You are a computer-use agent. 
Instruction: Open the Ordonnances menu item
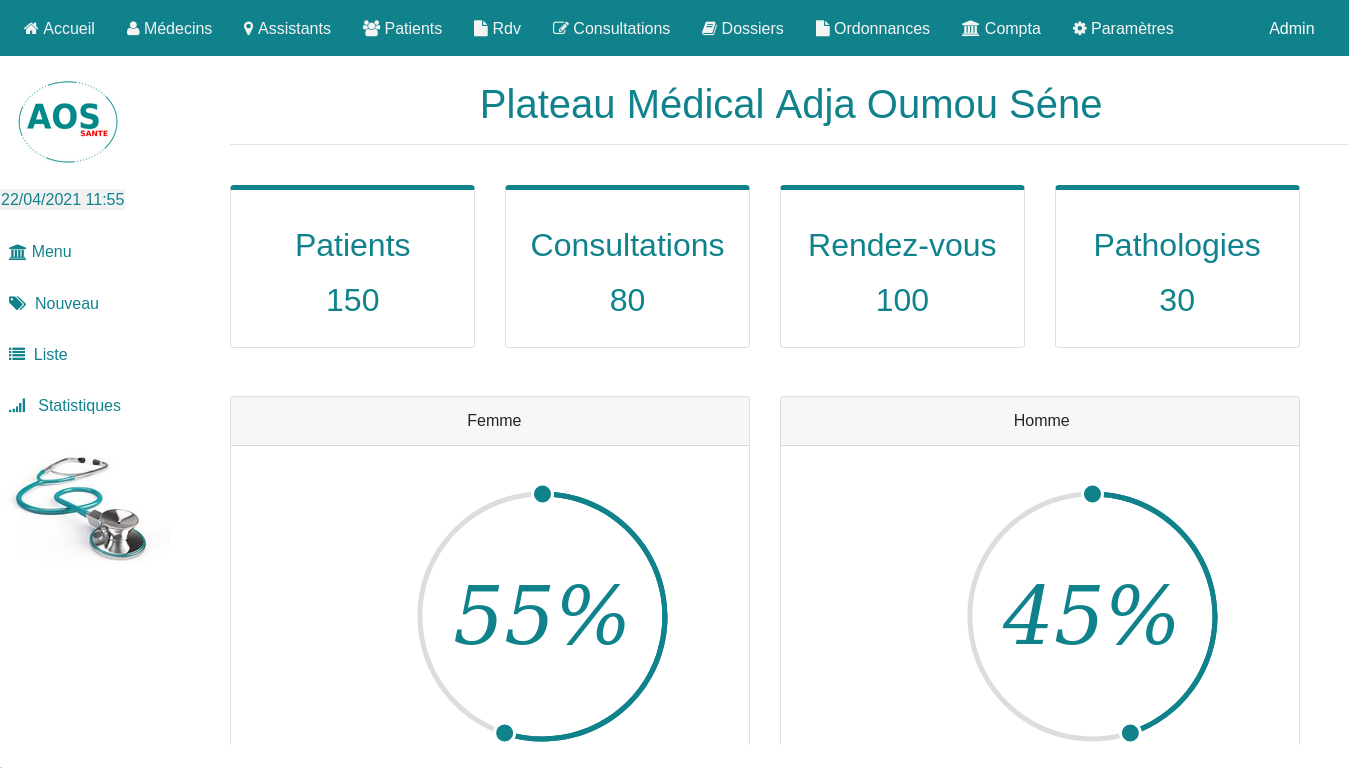pyautogui.click(x=873, y=29)
